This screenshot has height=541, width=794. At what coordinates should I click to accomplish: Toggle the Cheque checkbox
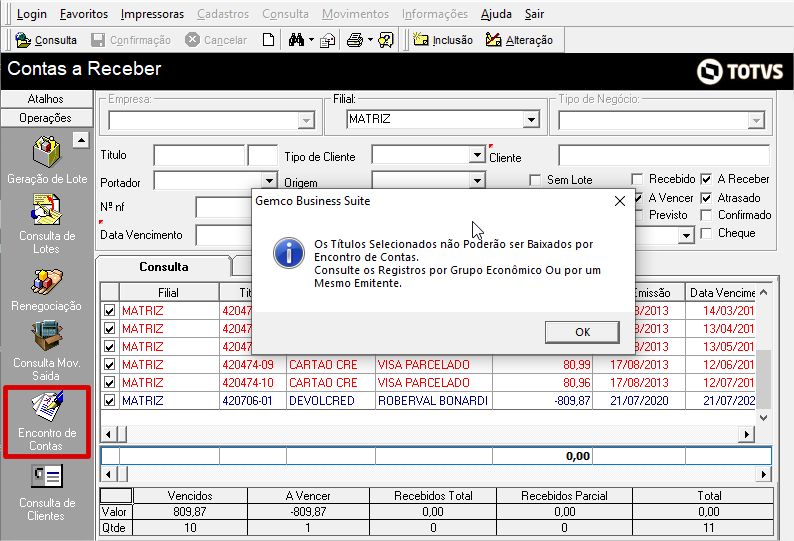click(706, 234)
